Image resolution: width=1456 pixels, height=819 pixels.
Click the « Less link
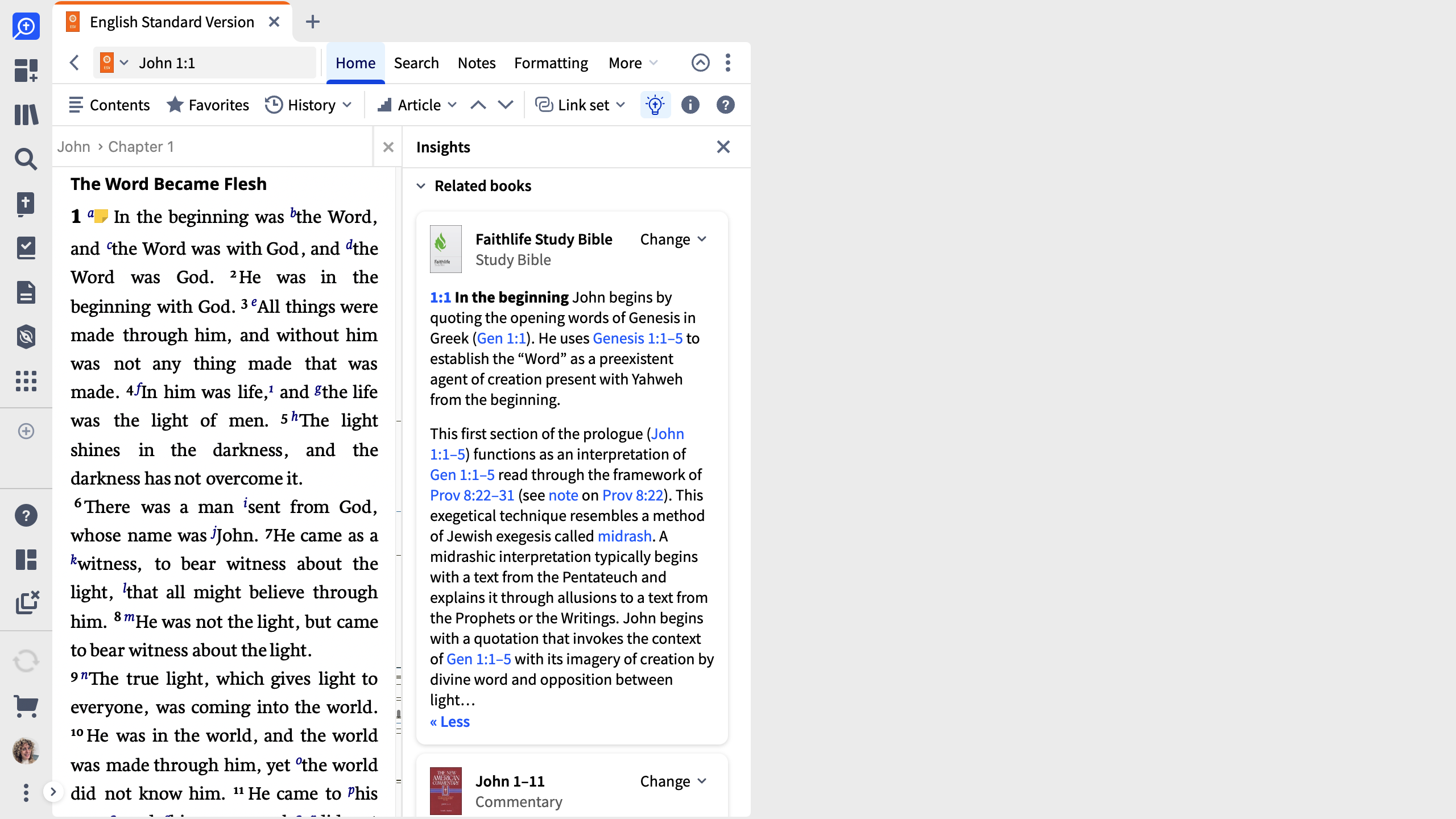[x=450, y=722]
